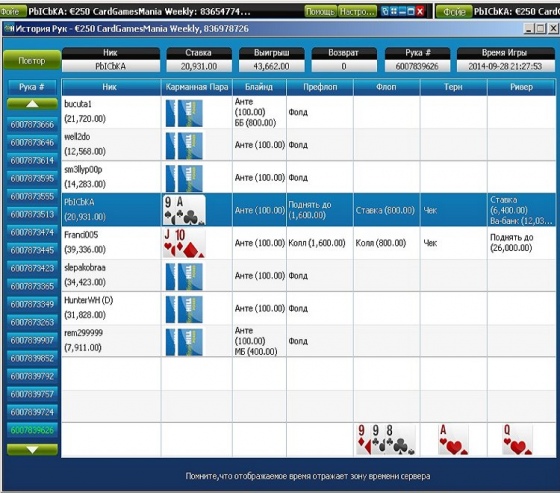Click the flop cards 9 9 8

(386, 439)
